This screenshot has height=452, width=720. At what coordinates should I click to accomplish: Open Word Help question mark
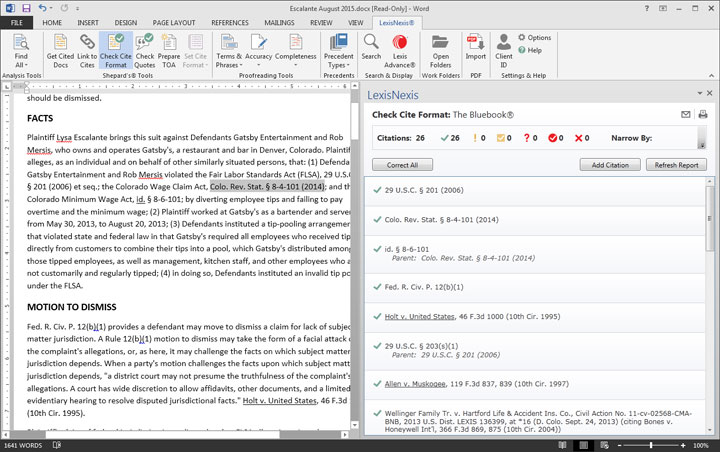click(647, 8)
